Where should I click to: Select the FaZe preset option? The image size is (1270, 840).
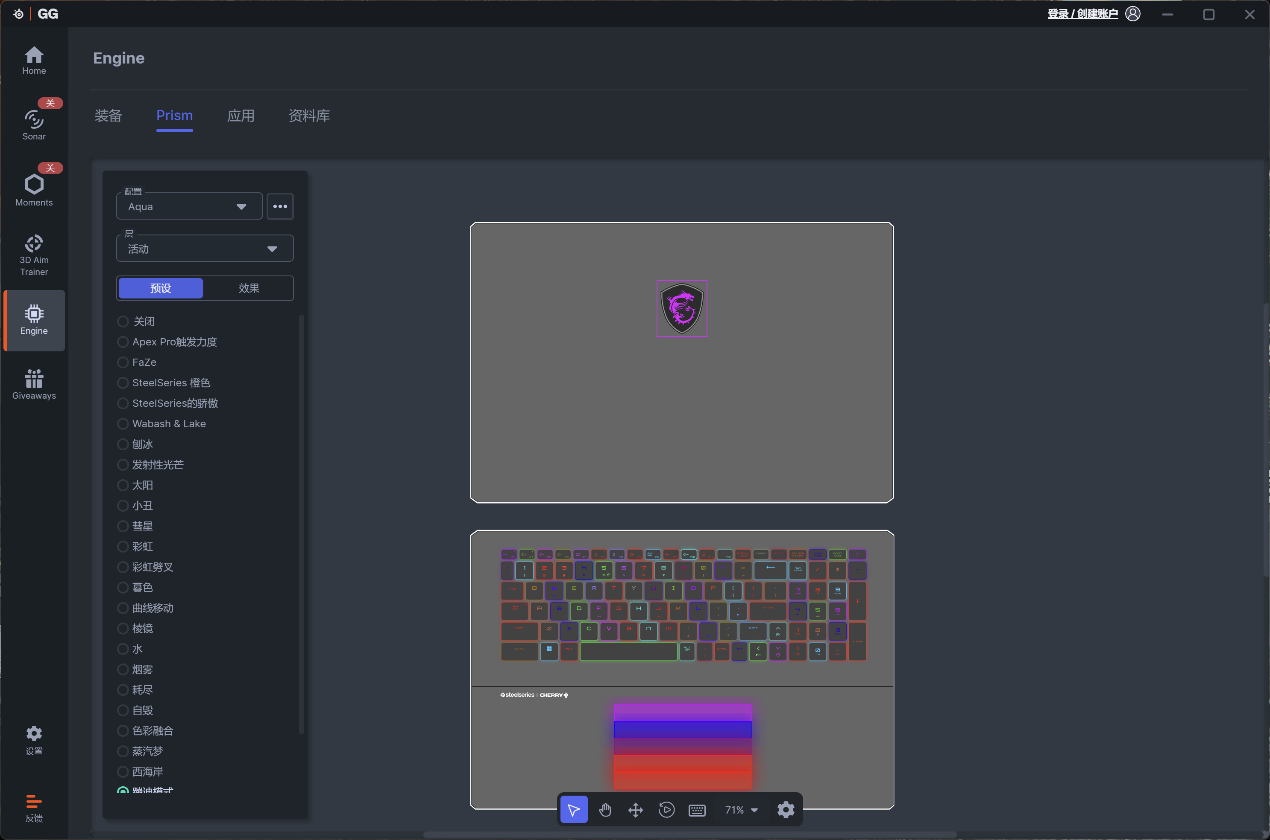123,363
